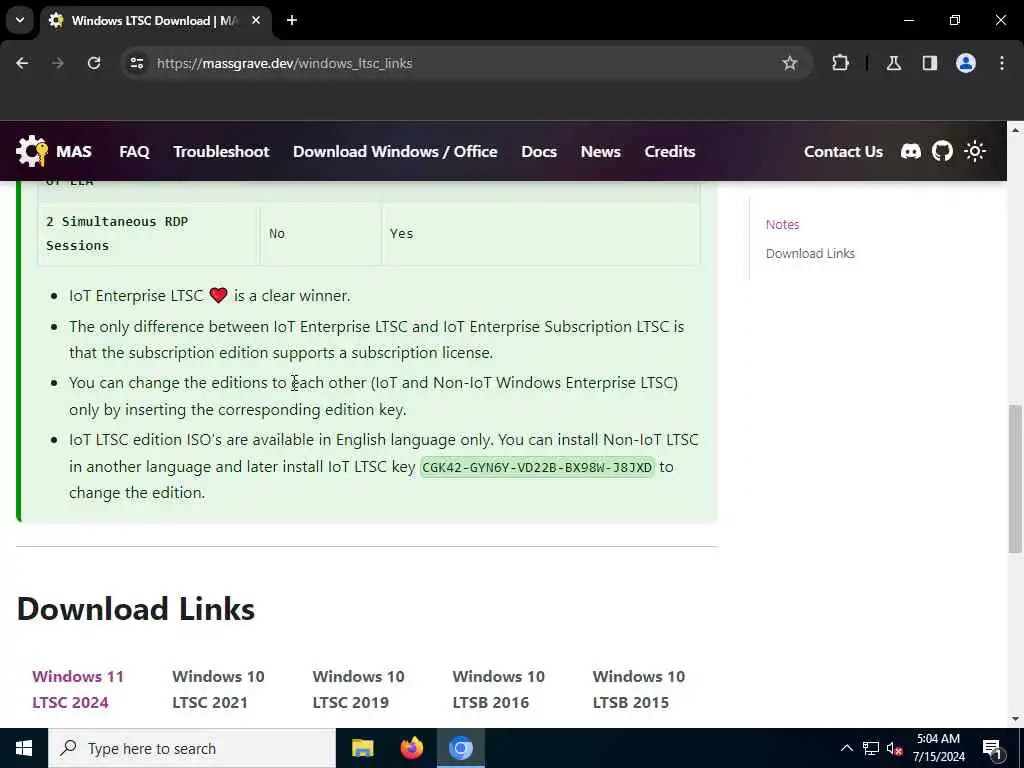Open the clock showing 5:04 AM
1024x768 pixels.
[x=938, y=748]
